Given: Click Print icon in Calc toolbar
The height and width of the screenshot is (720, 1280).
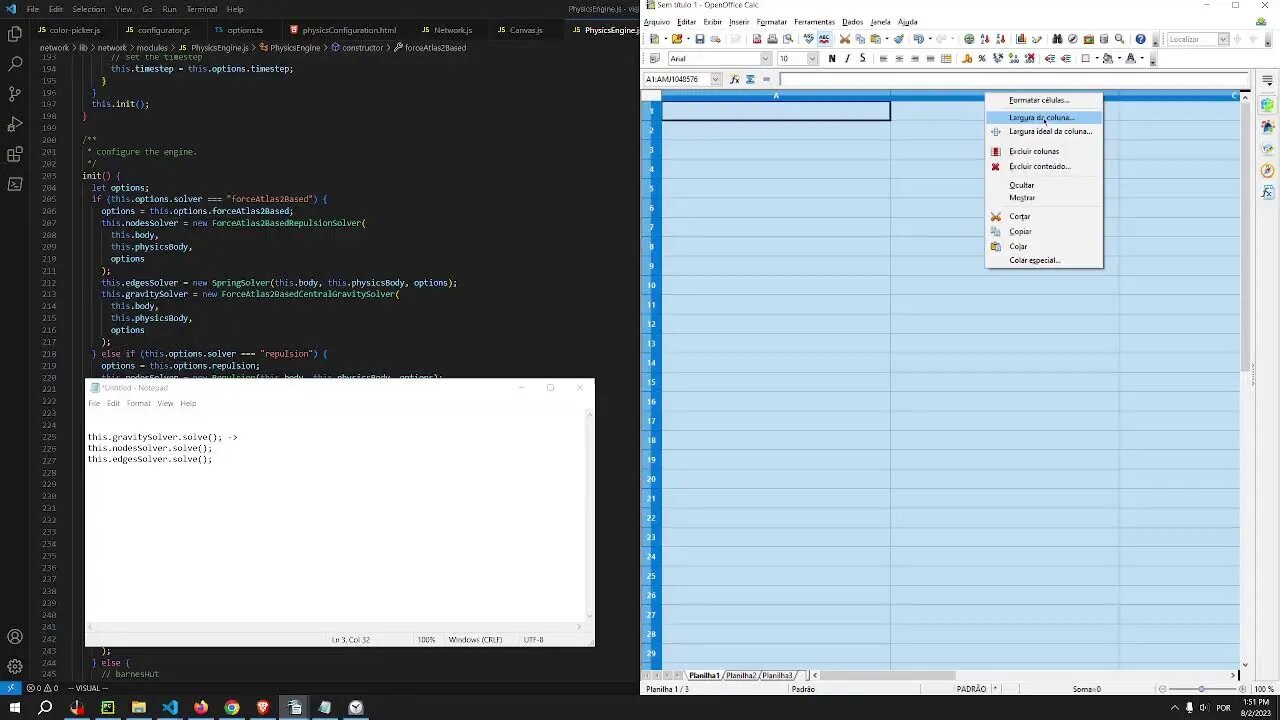Looking at the screenshot, I should click(772, 39).
